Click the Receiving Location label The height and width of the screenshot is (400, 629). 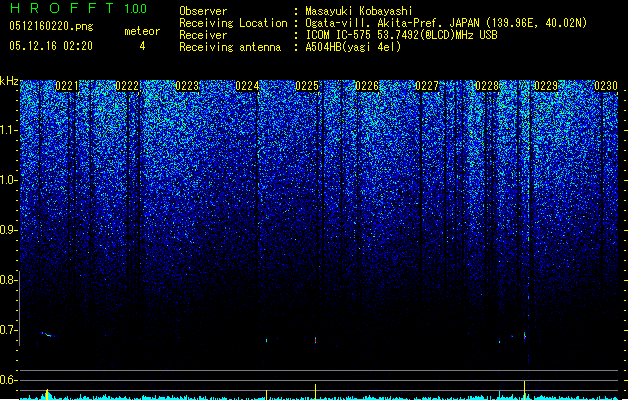233,23
